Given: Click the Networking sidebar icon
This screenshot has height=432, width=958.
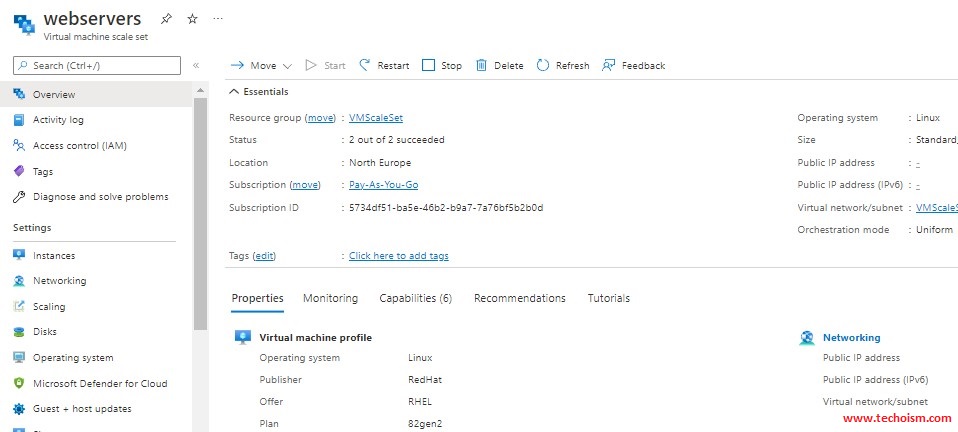Looking at the screenshot, I should (19, 280).
